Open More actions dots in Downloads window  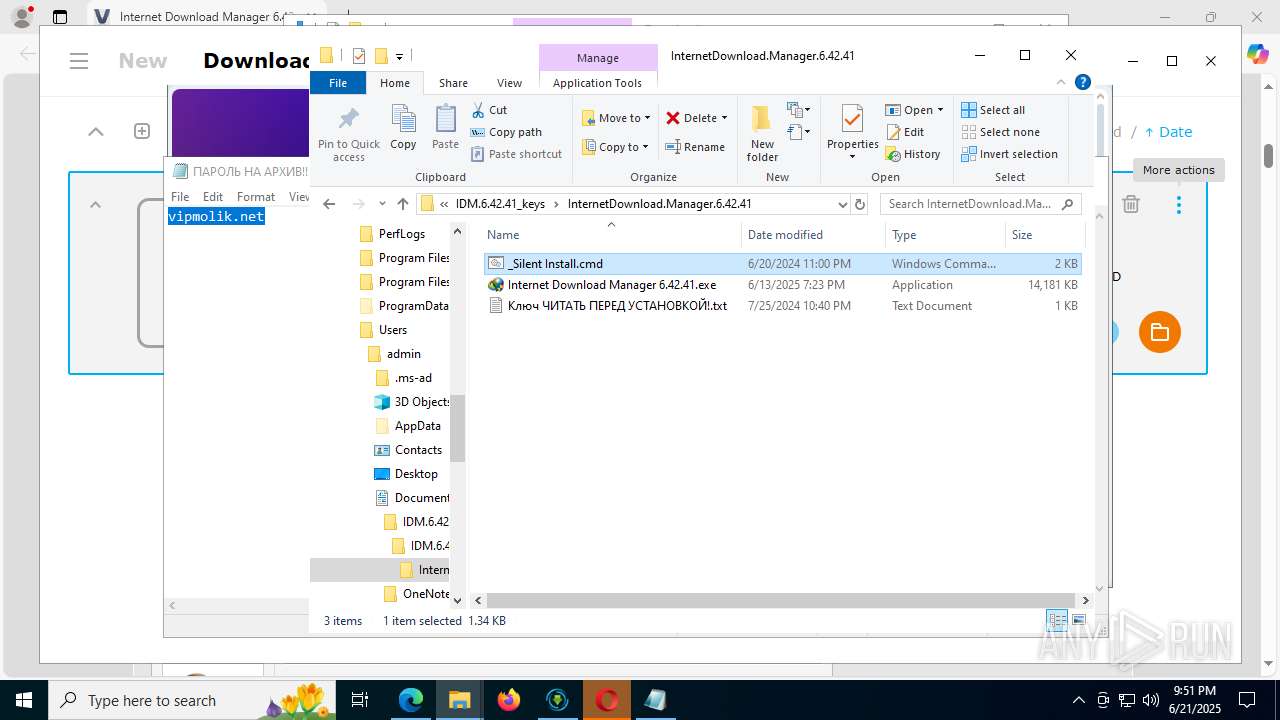click(x=1179, y=204)
